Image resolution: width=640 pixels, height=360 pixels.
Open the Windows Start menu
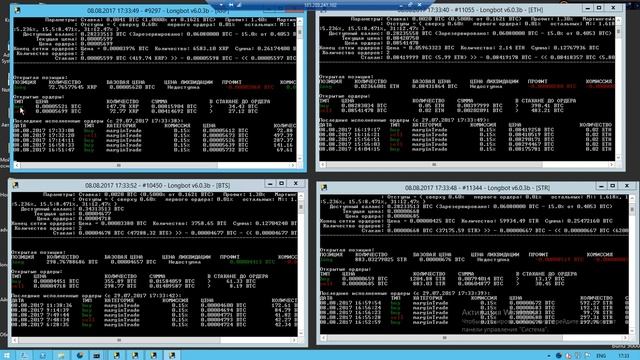(7, 356)
